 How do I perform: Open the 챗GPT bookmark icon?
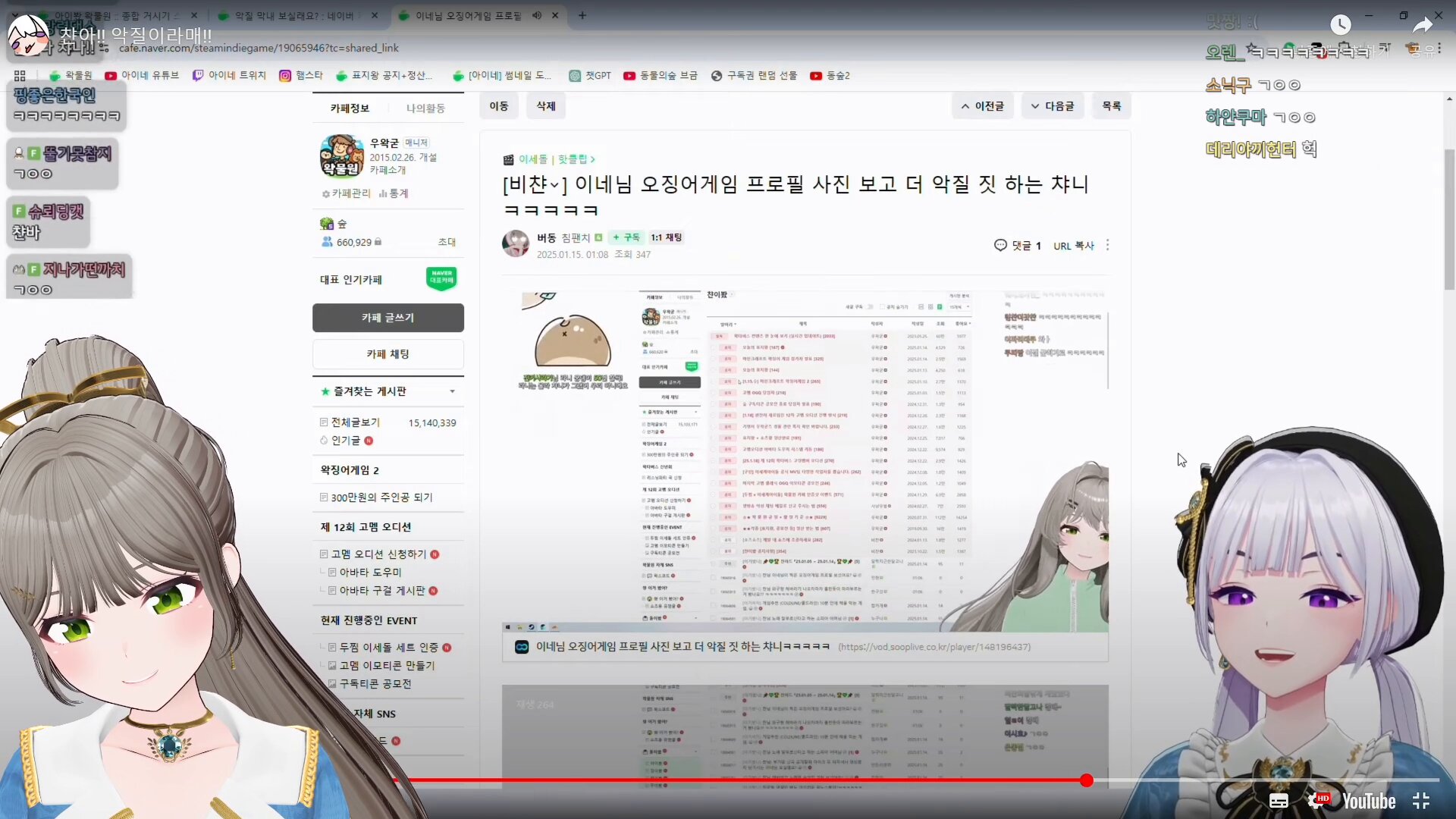575,76
